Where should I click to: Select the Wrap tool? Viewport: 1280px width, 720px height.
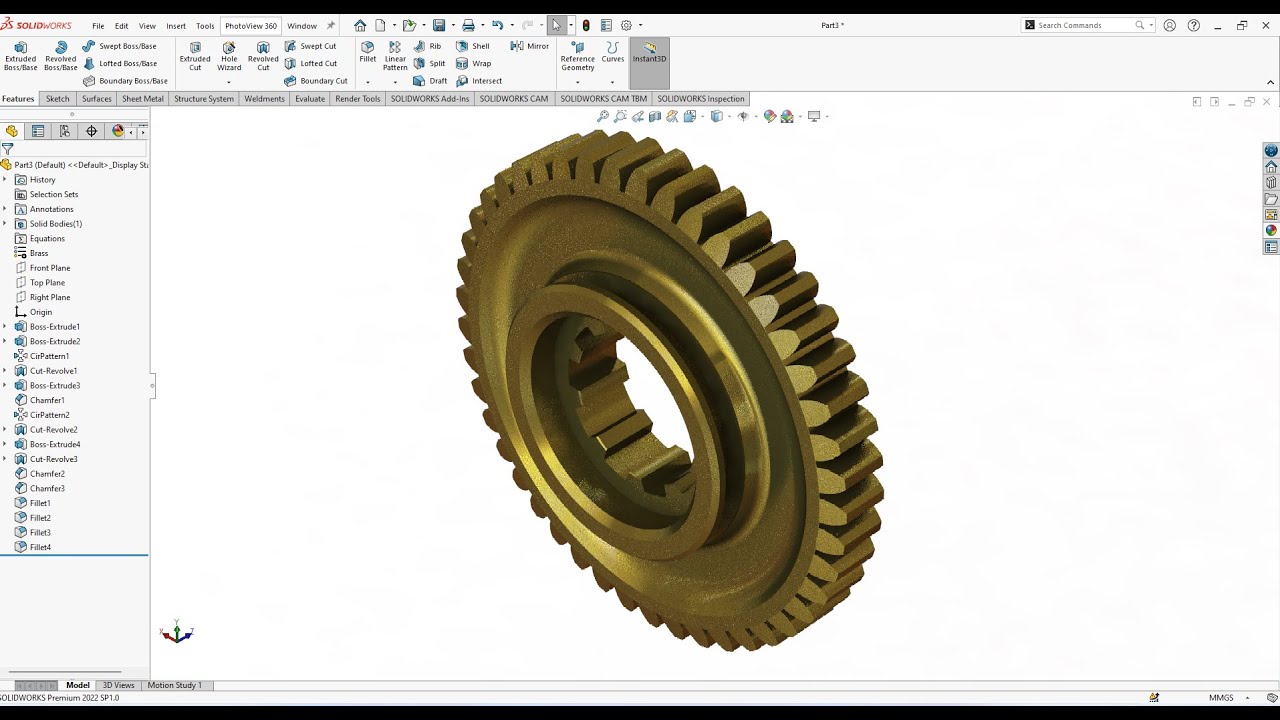tap(473, 63)
